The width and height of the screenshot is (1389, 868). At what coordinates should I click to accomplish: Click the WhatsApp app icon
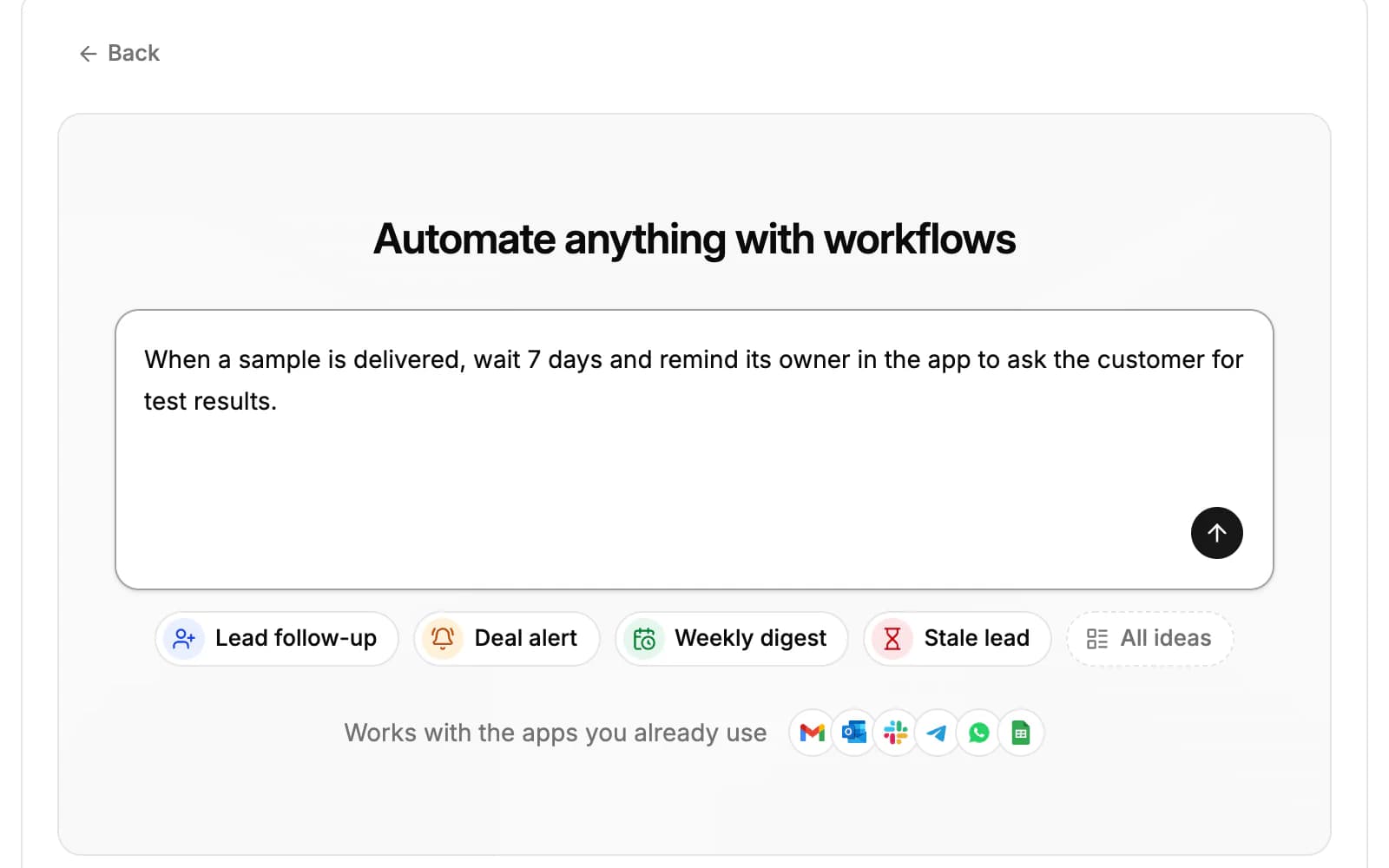tap(979, 733)
